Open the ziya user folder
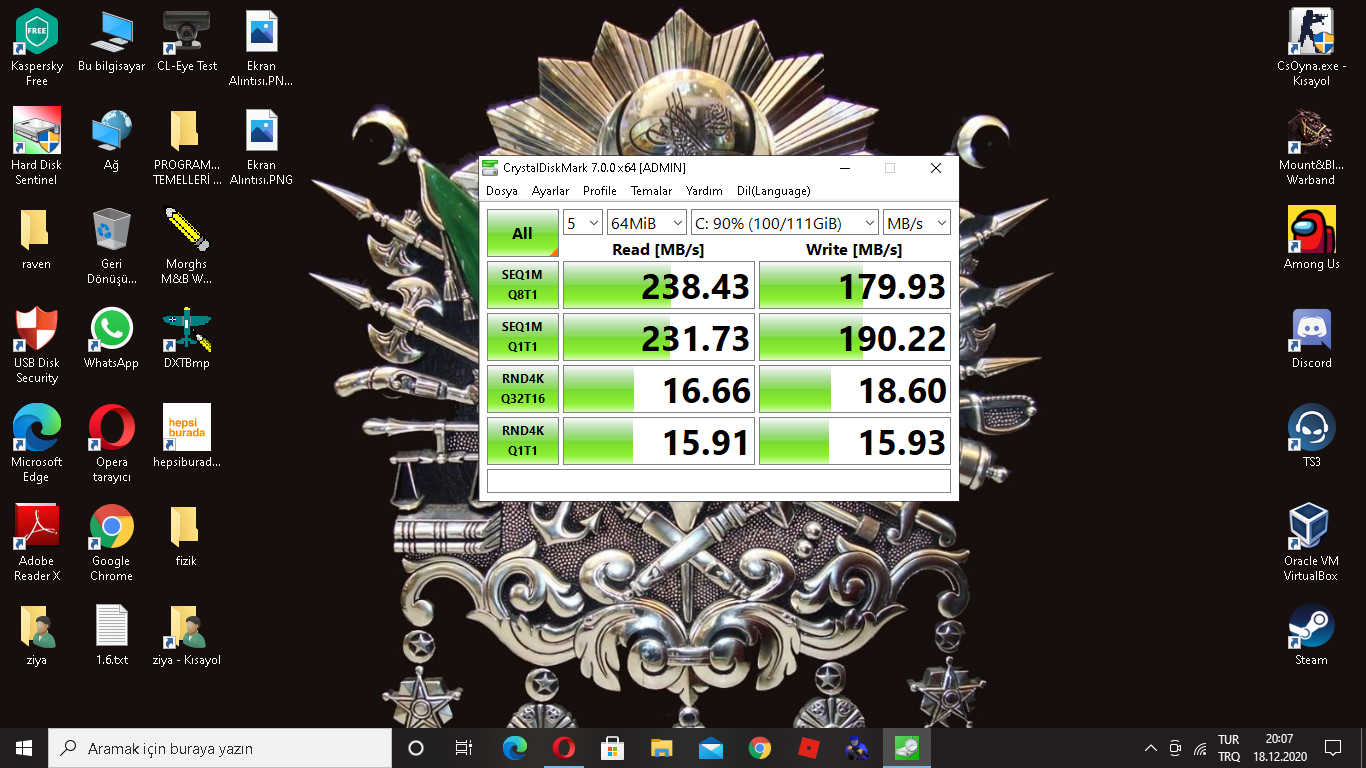1366x768 pixels. [x=37, y=635]
